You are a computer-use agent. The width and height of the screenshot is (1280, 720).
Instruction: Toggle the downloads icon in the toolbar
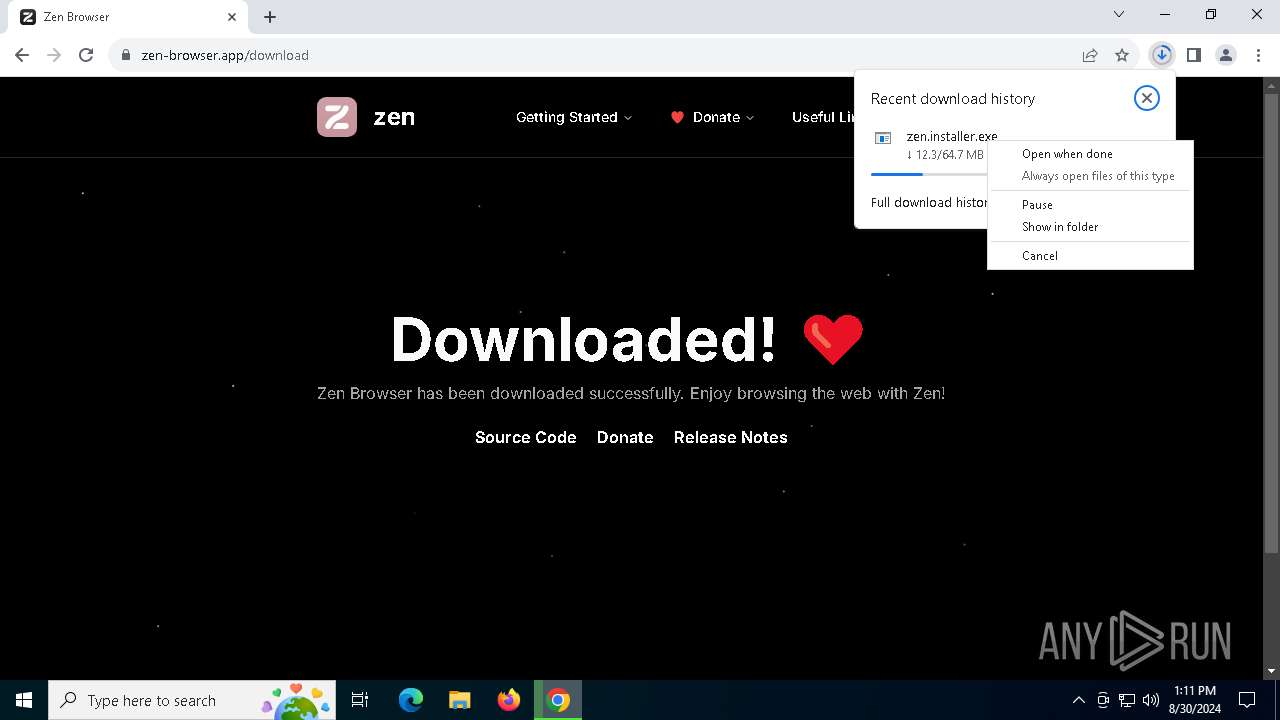(1161, 55)
